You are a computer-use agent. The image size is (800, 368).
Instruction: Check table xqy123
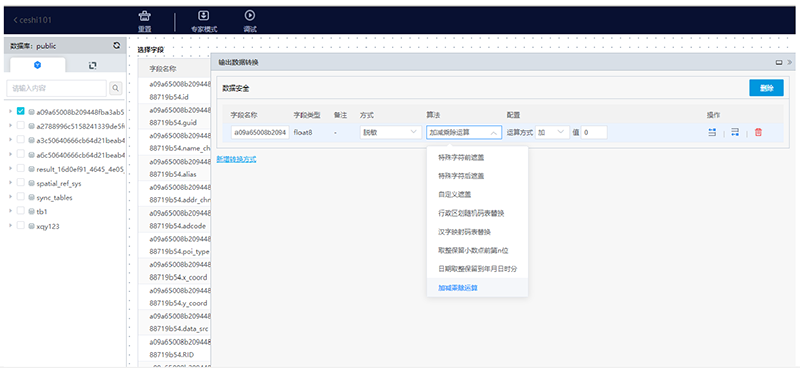pos(21,226)
